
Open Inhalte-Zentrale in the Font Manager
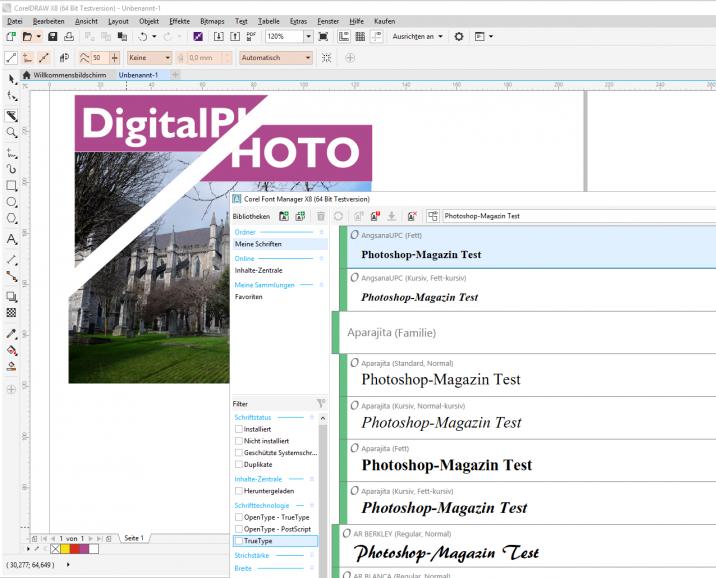pyautogui.click(x=259, y=270)
